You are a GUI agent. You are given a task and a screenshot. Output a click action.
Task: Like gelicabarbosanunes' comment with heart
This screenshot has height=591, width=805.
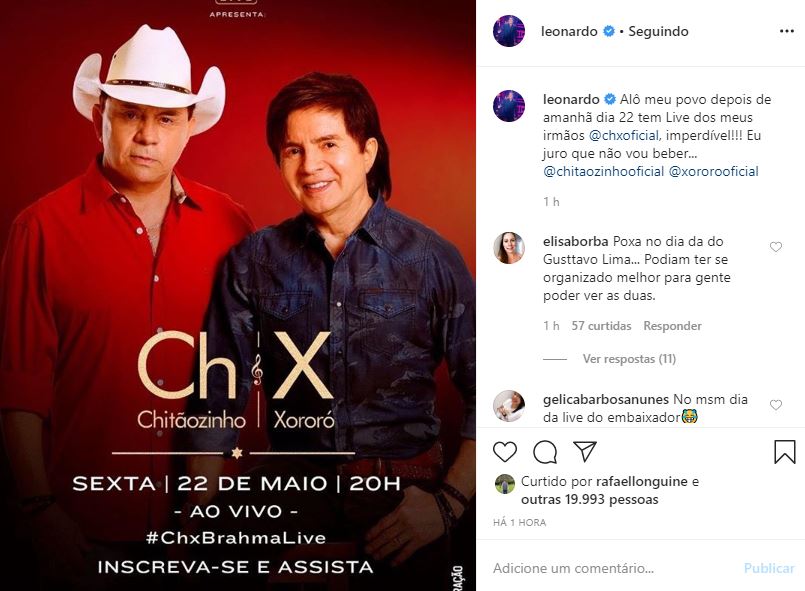pyautogui.click(x=776, y=405)
